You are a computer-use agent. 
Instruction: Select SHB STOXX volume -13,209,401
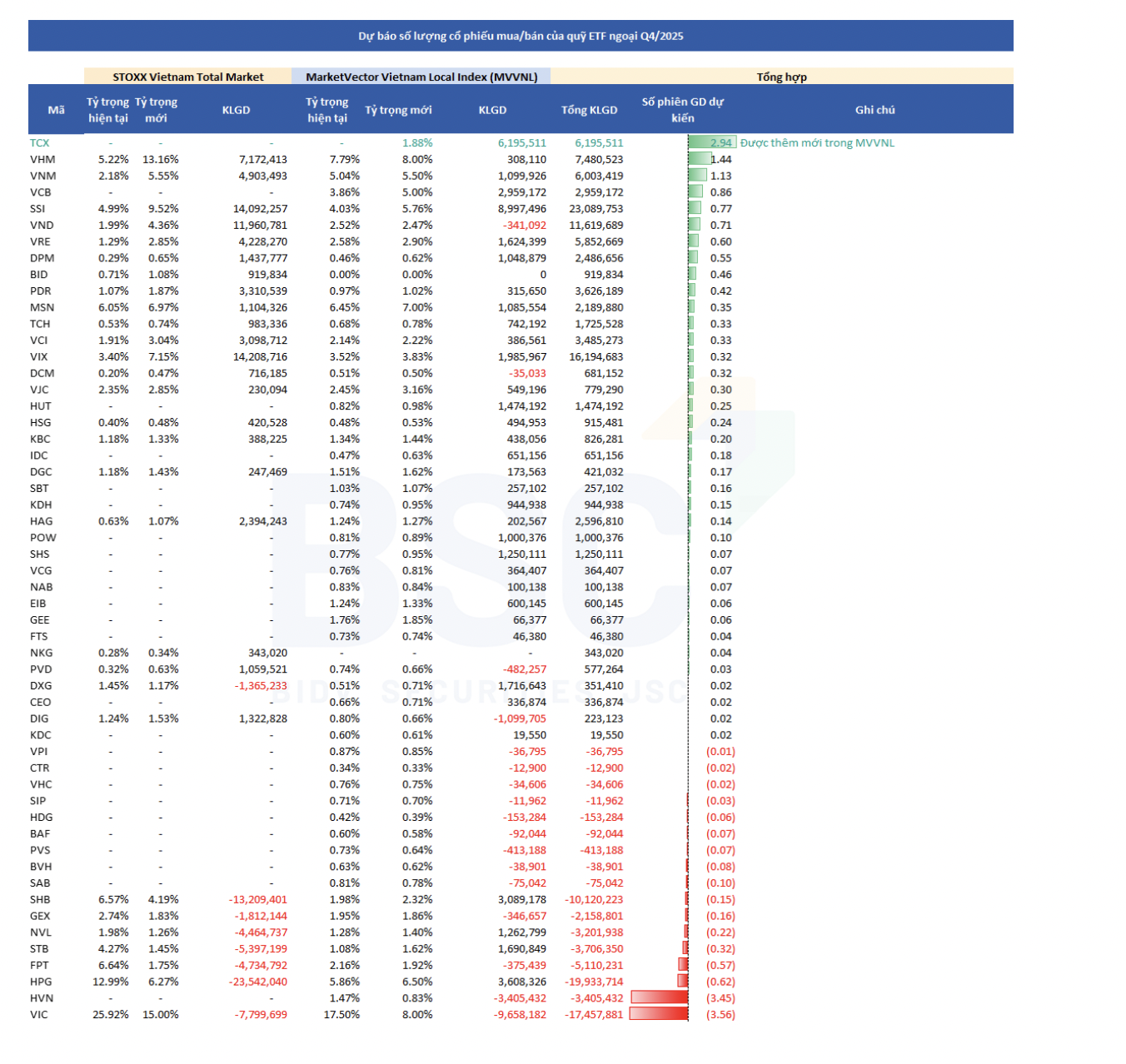(x=258, y=900)
